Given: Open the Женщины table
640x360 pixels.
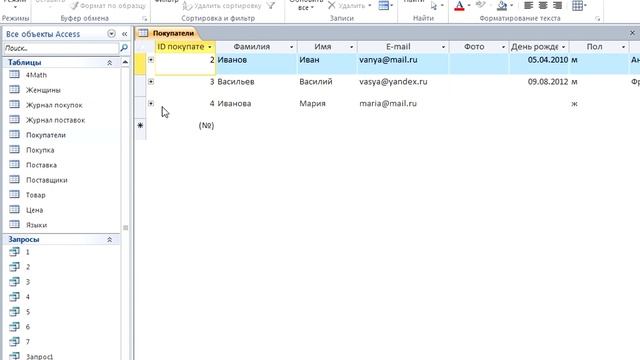Looking at the screenshot, I should 43,90.
